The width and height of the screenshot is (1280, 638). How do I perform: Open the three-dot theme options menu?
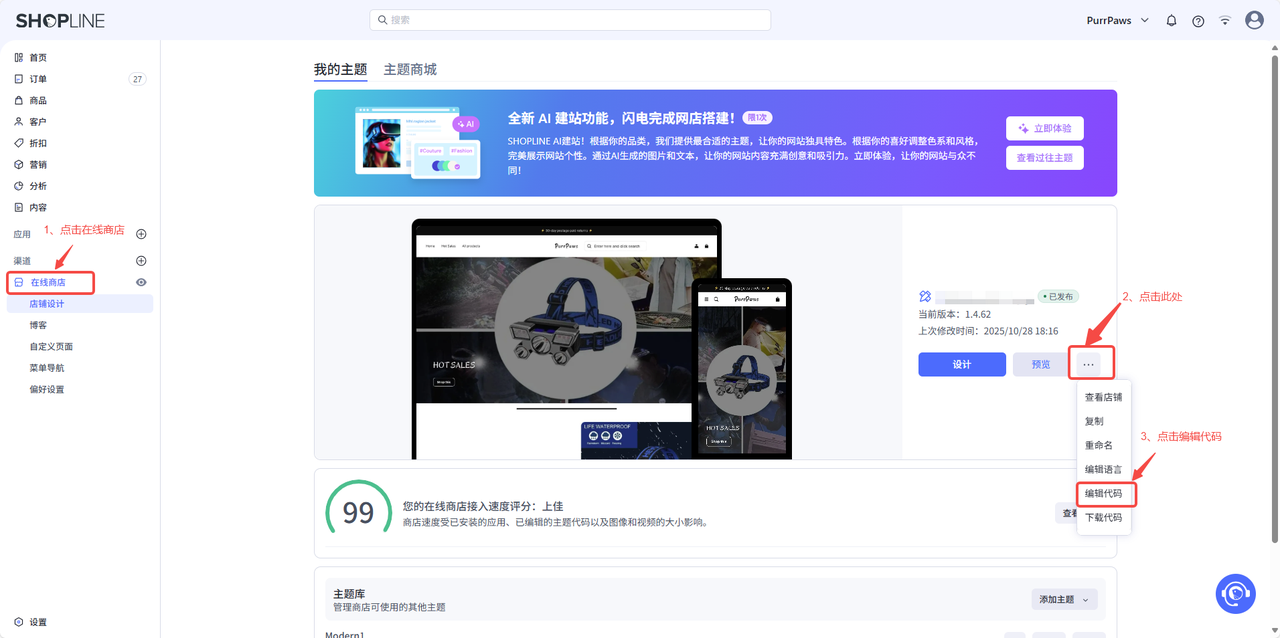coord(1088,365)
